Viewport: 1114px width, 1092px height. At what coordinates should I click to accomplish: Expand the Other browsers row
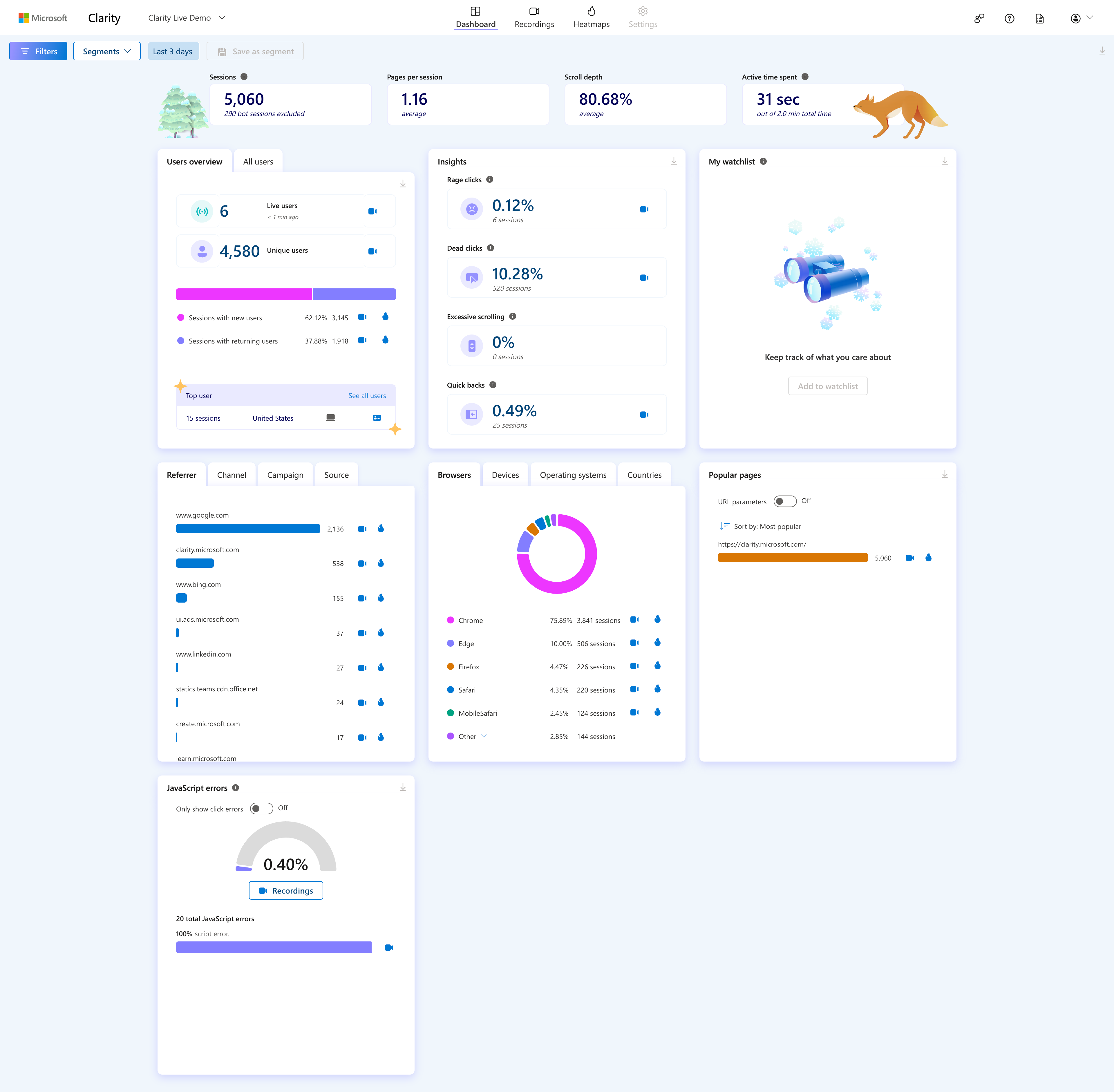tap(484, 736)
